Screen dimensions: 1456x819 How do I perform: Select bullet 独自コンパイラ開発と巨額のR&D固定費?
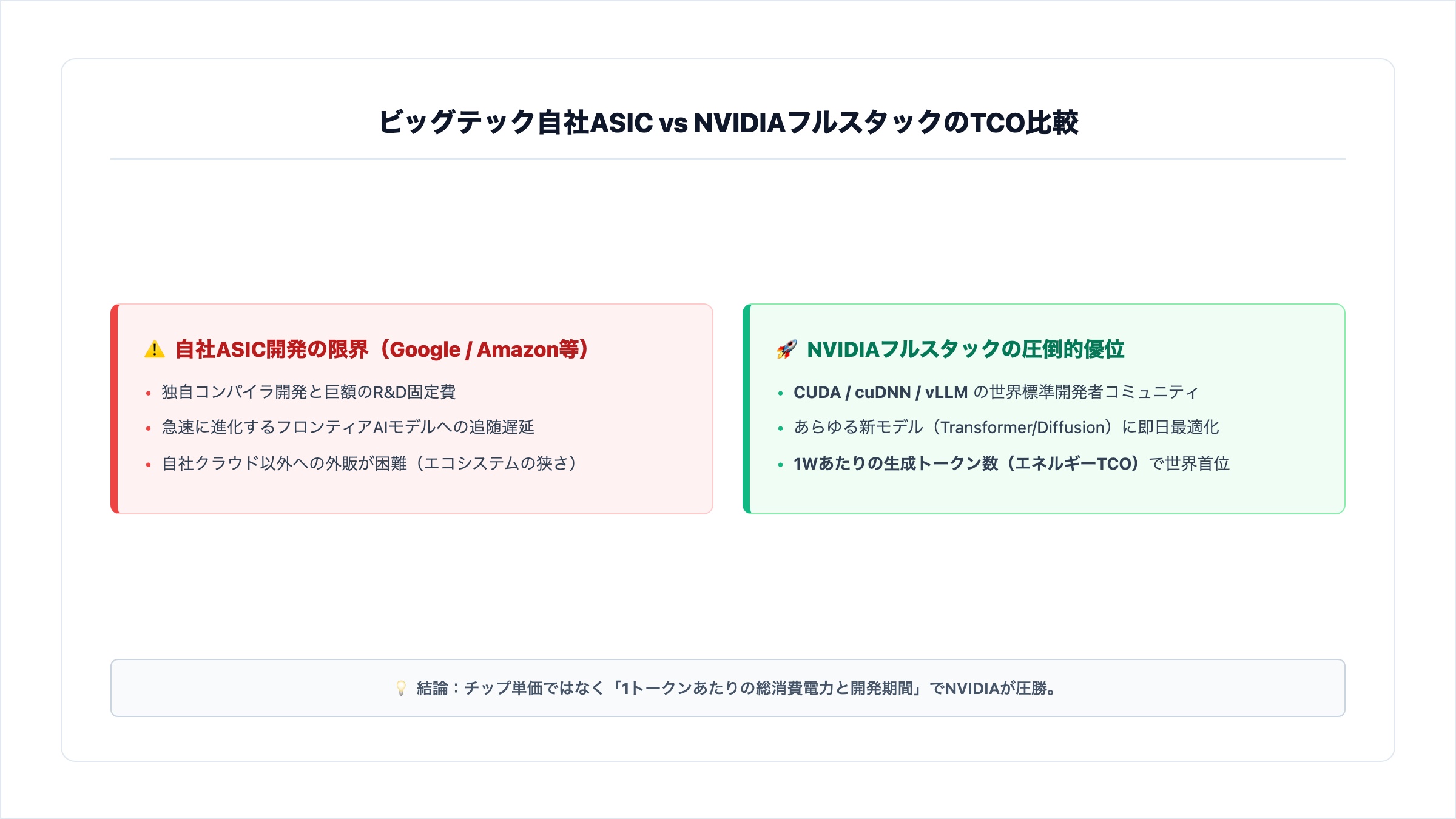[308, 392]
